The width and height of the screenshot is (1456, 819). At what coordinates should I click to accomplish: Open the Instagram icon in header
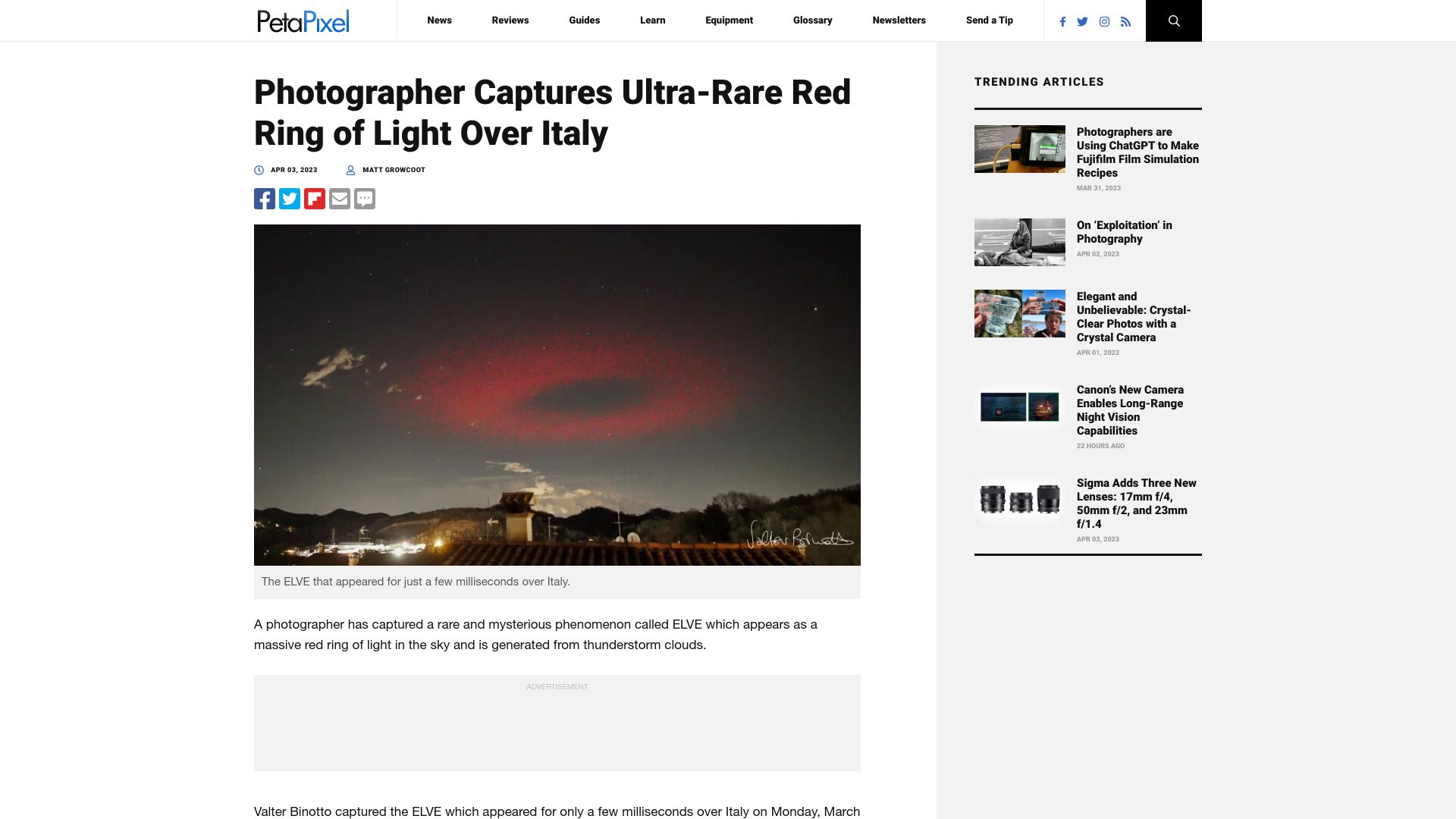[x=1104, y=22]
